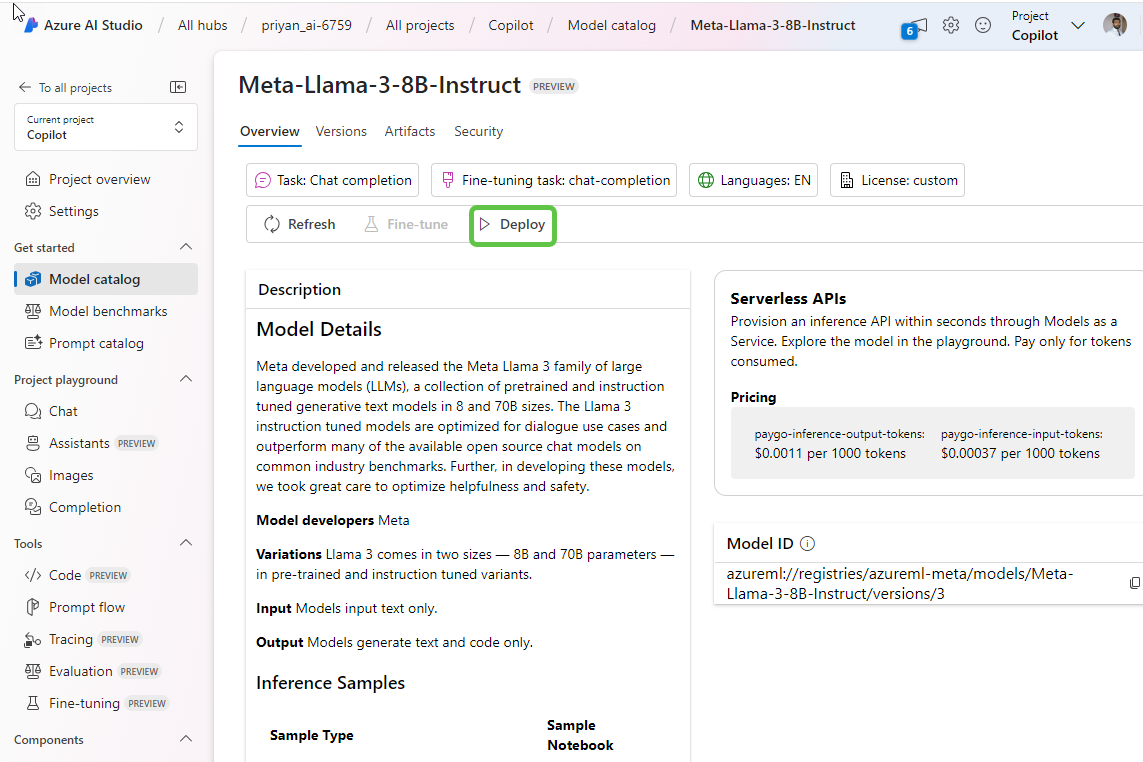Deploy the Meta-Llama-3-8B-Instruct model
Screen dimensions: 1143x762
click(x=512, y=224)
